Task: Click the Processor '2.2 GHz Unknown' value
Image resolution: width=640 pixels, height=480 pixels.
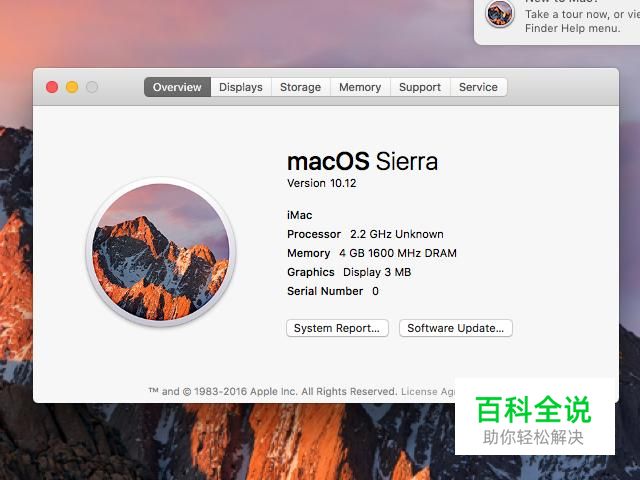Action: [397, 234]
